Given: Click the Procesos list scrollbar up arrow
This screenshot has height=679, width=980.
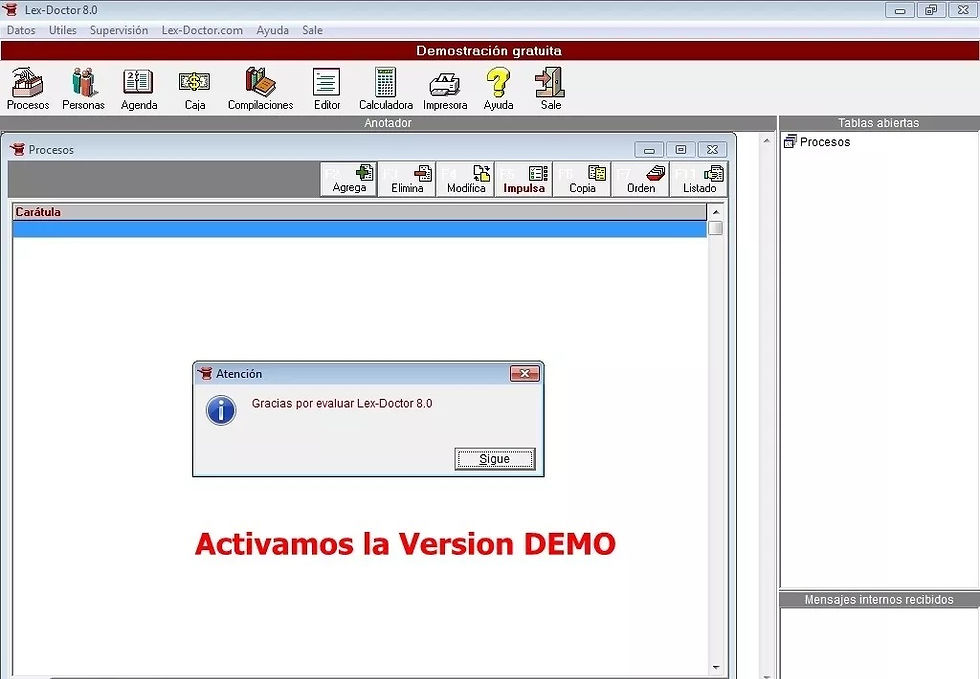Looking at the screenshot, I should [x=716, y=212].
